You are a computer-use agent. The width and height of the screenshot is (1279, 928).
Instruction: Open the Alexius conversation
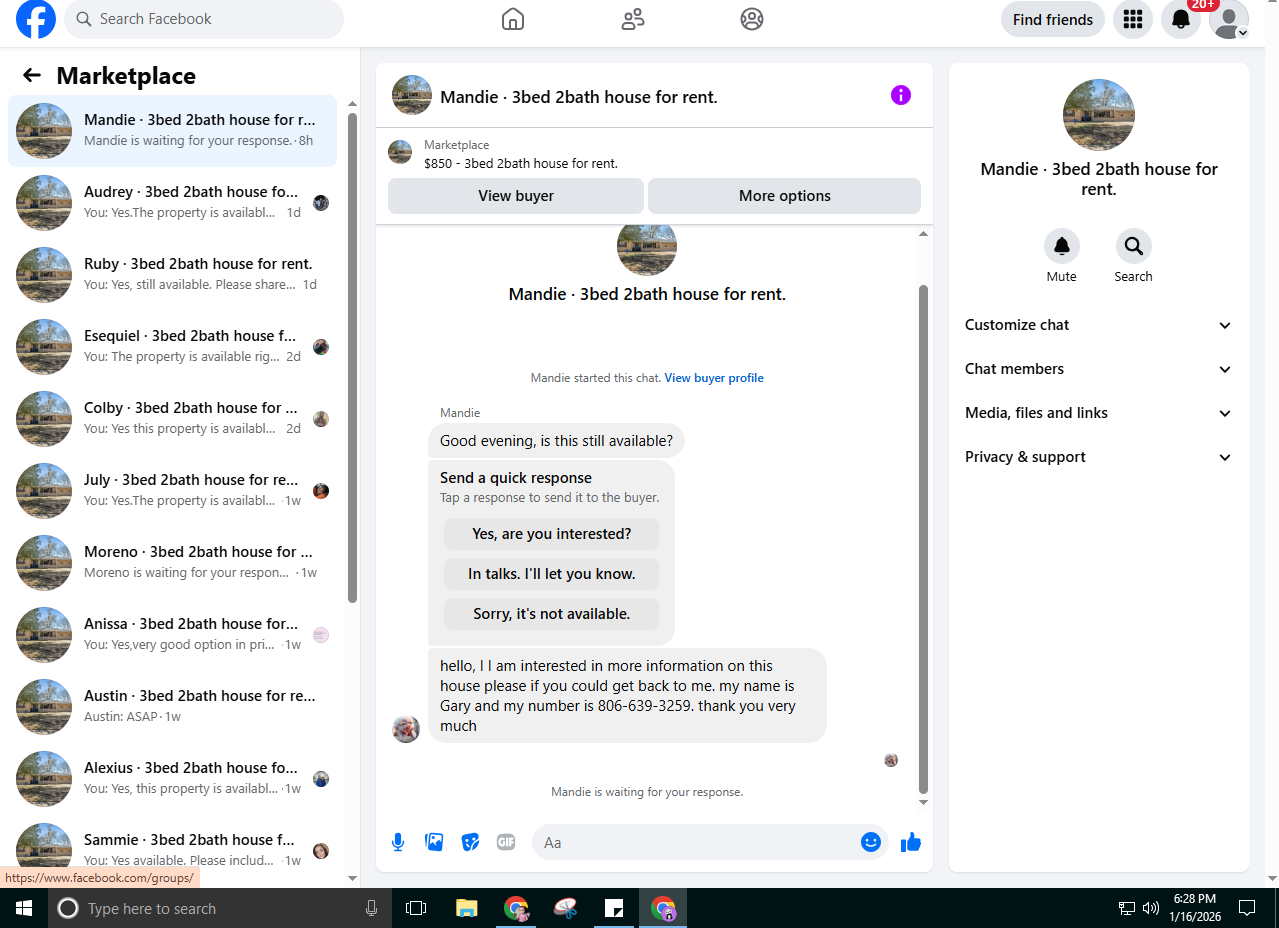(x=172, y=779)
